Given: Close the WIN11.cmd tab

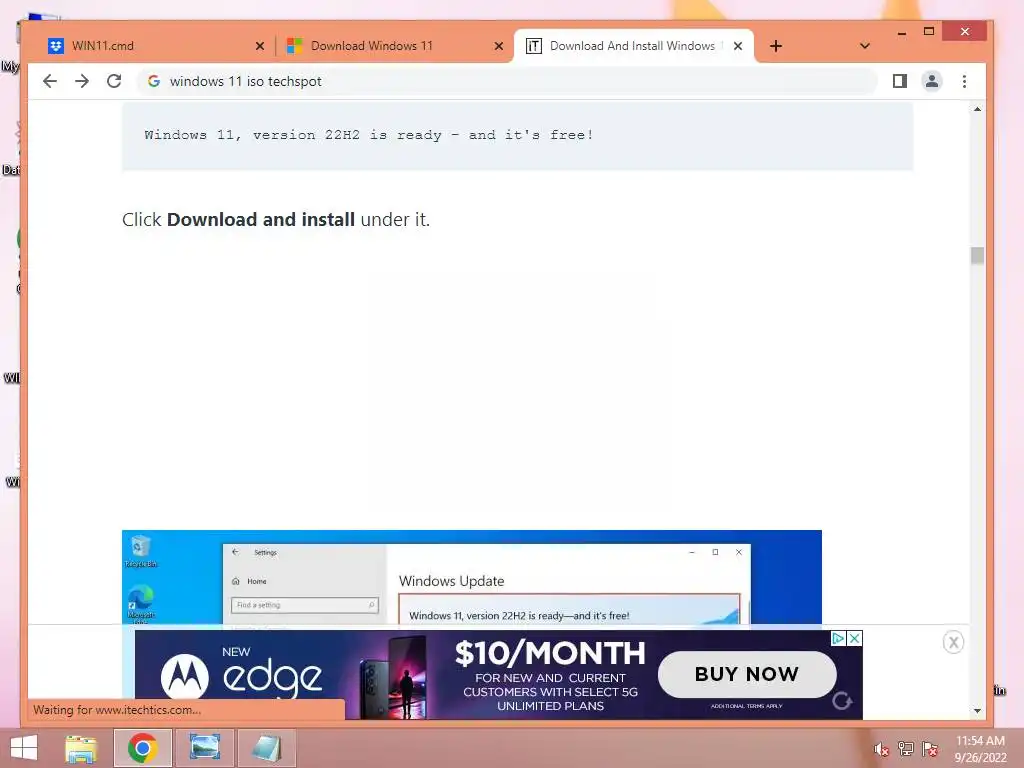Looking at the screenshot, I should click(x=260, y=46).
